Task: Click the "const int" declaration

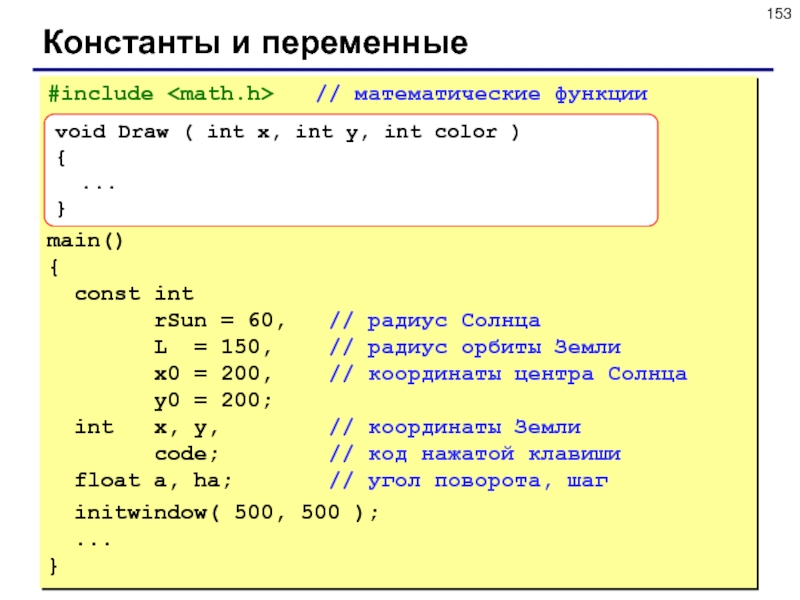Action: [134, 294]
